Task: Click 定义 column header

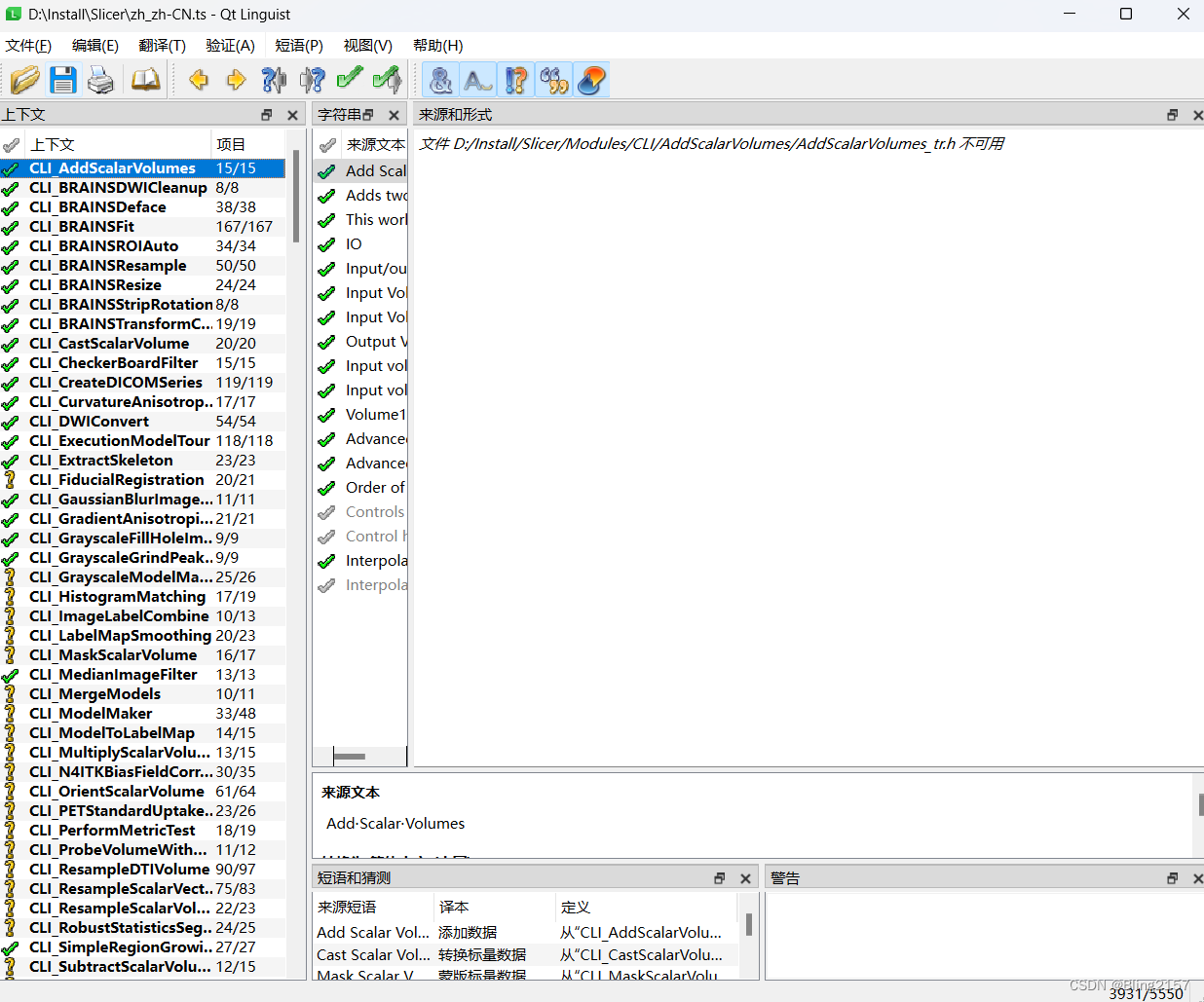Action: tap(647, 908)
